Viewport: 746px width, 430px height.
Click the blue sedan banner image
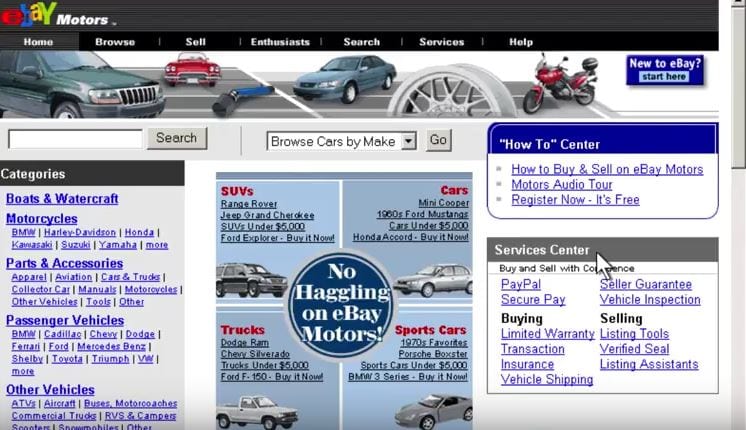(x=344, y=78)
